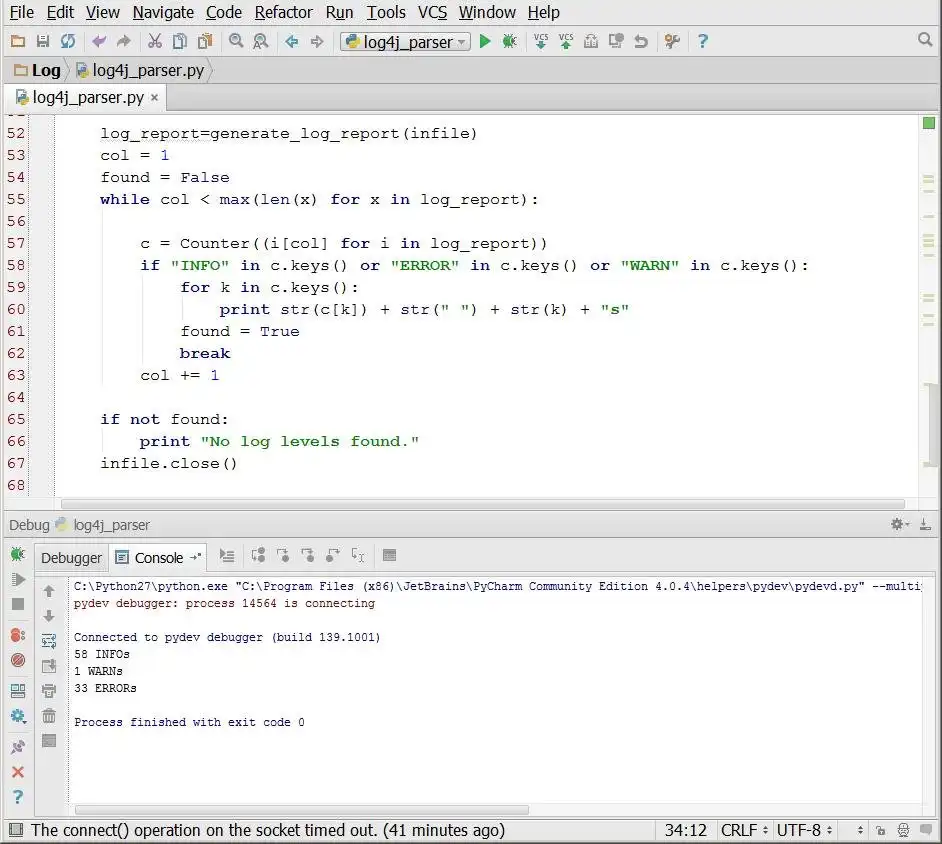
Task: Click console Down the Stack Trace arrow
Action: click(49, 616)
